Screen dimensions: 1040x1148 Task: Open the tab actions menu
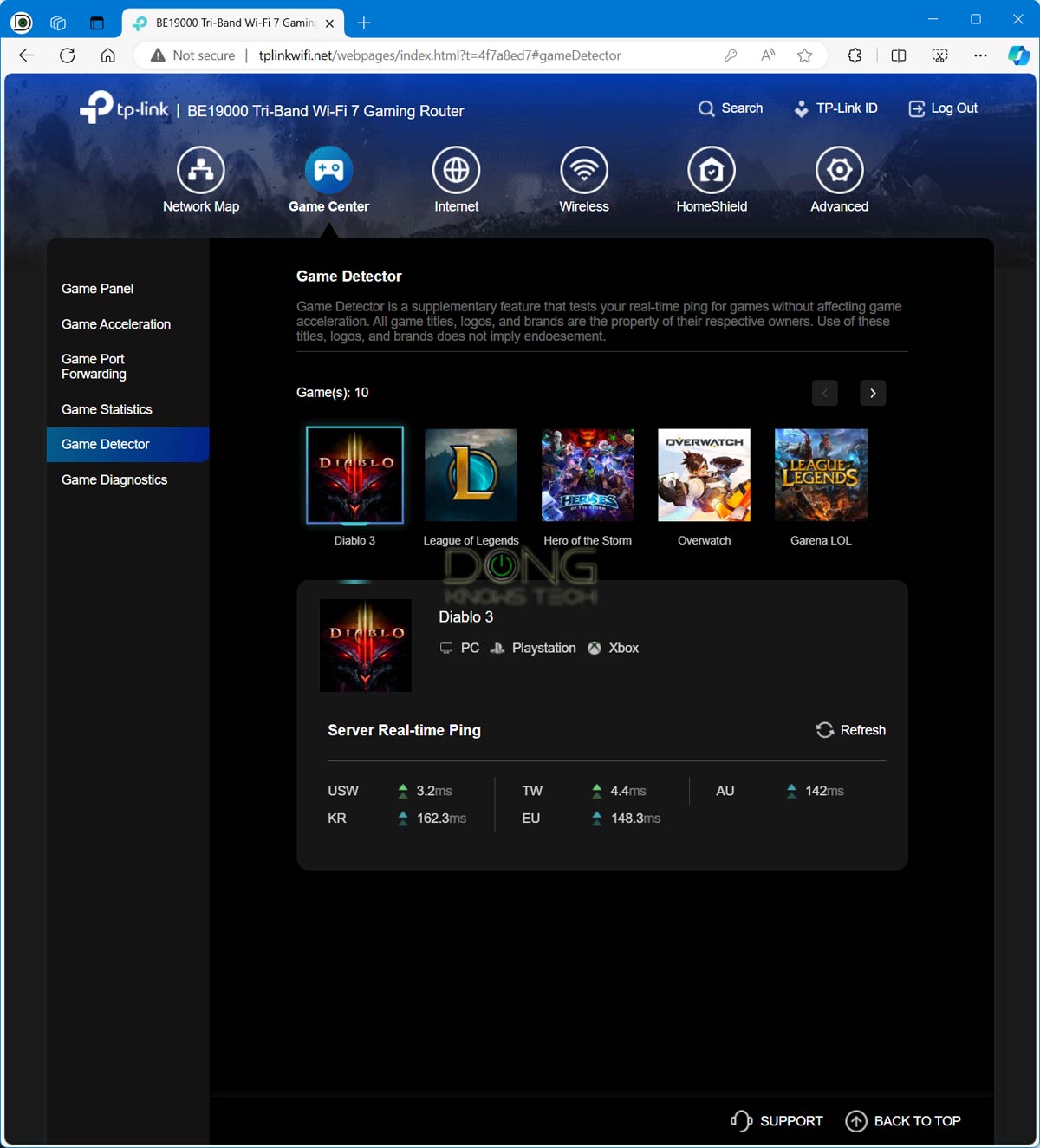pos(97,23)
